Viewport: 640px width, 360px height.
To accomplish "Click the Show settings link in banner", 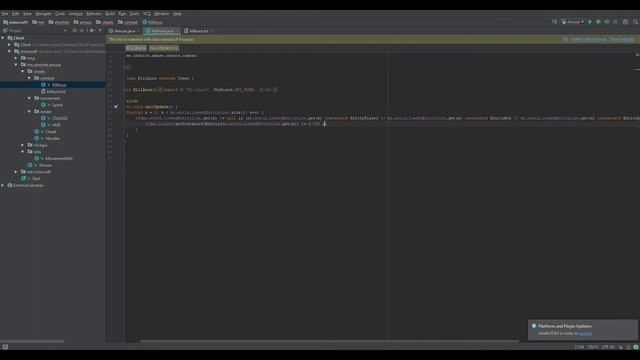I will pos(622,40).
